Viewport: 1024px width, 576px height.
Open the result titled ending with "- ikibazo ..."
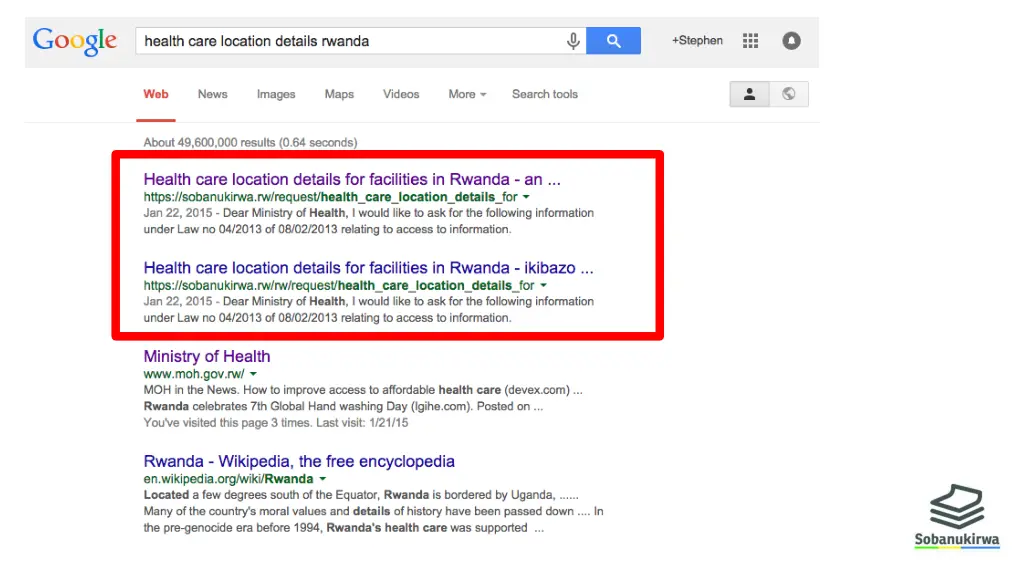368,268
